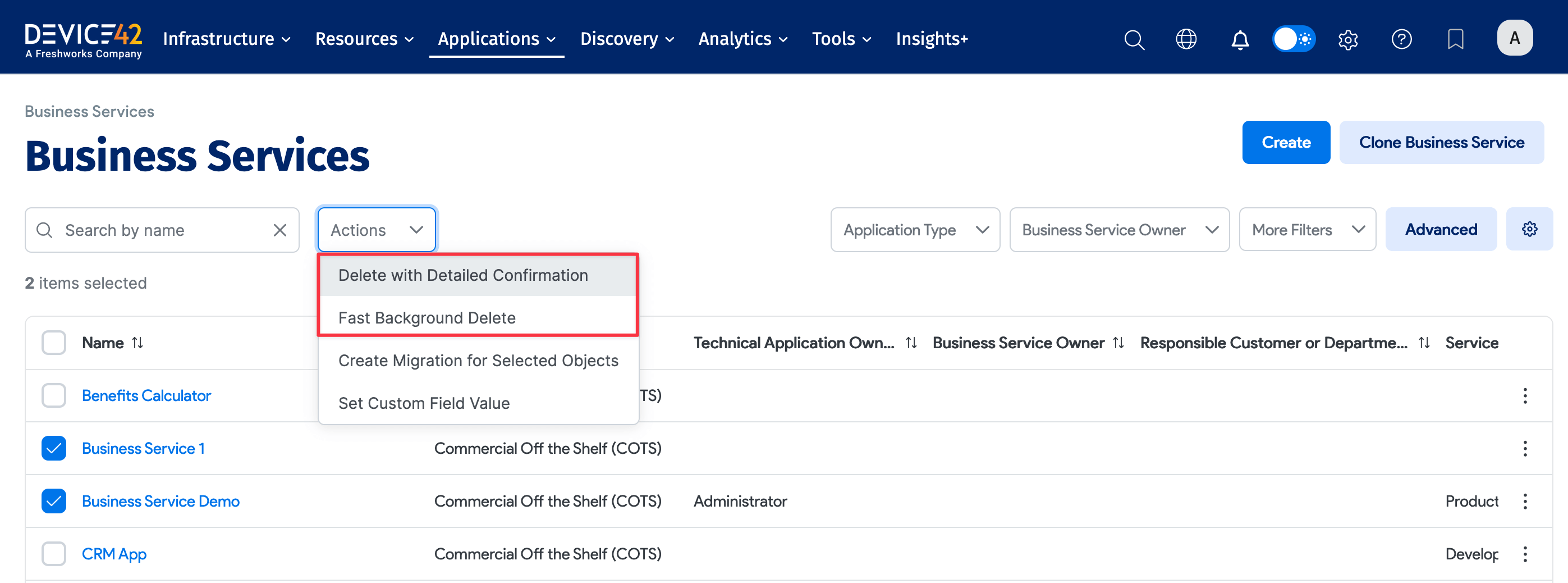Expand the Business Service Owner filter

(x=1119, y=230)
